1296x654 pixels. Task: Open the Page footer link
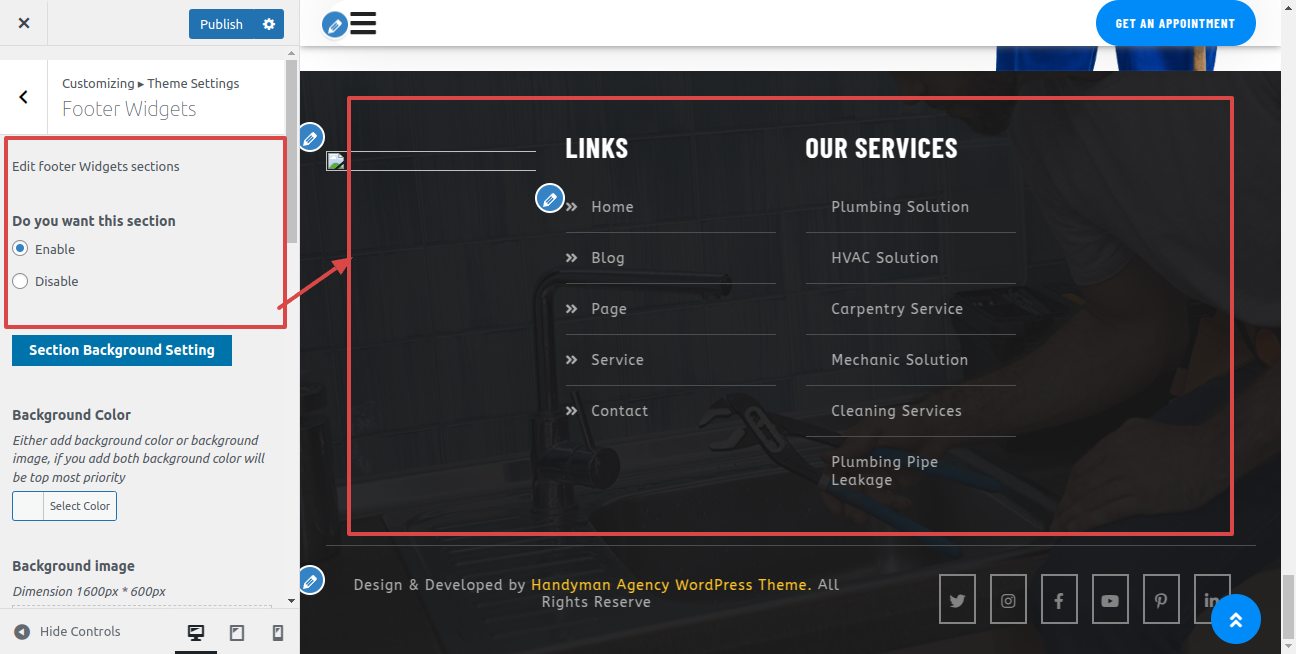(609, 309)
